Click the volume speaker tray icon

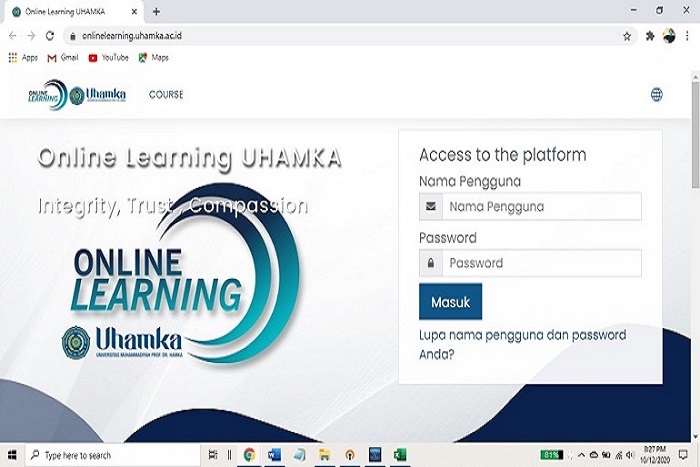pyautogui.click(x=630, y=455)
